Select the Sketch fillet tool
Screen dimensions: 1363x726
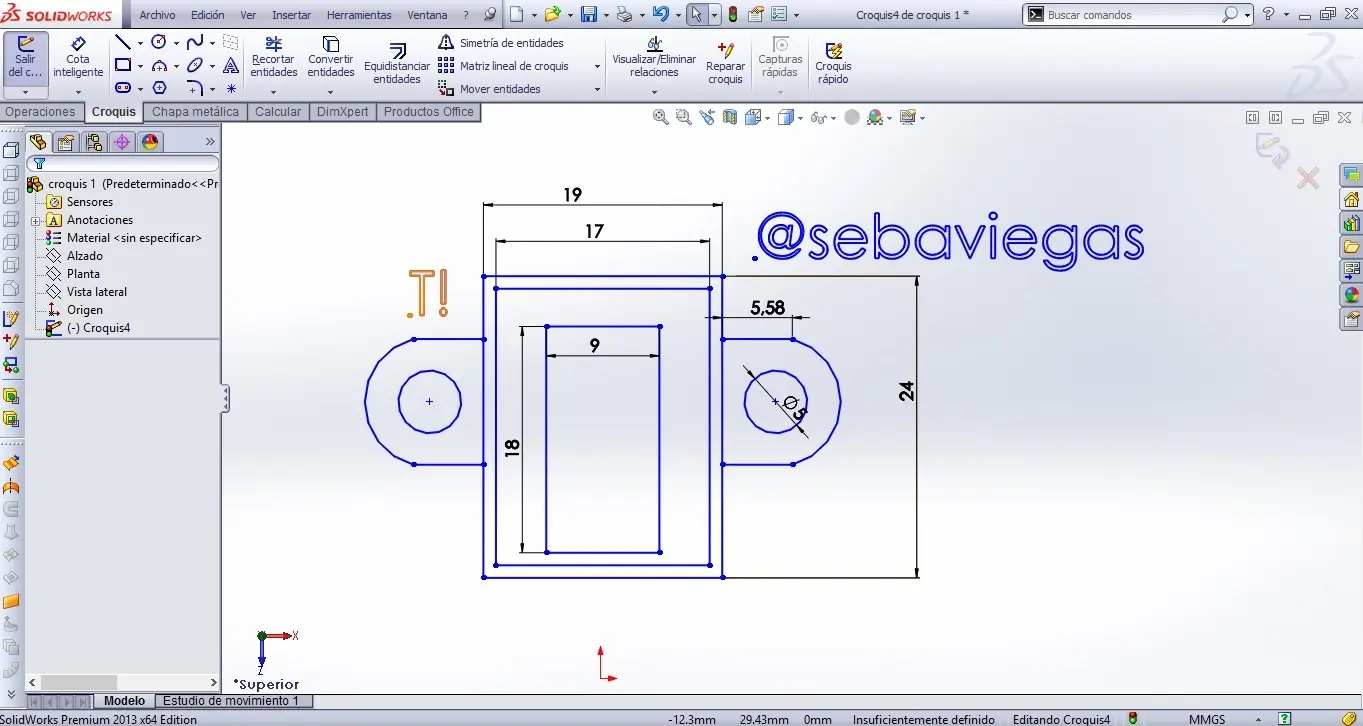click(195, 88)
